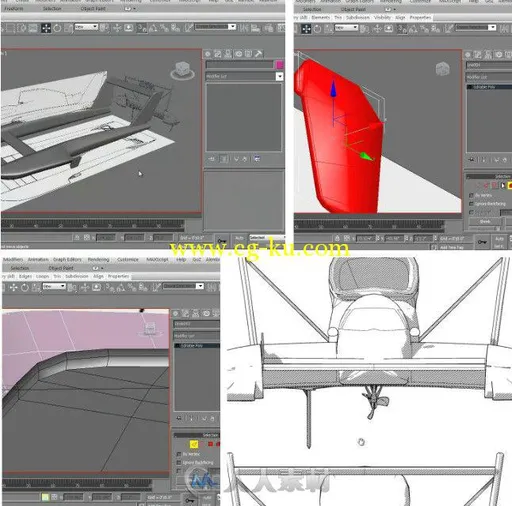Open Rendering menu in bottom-left window
512x506 pixels.
click(x=98, y=259)
